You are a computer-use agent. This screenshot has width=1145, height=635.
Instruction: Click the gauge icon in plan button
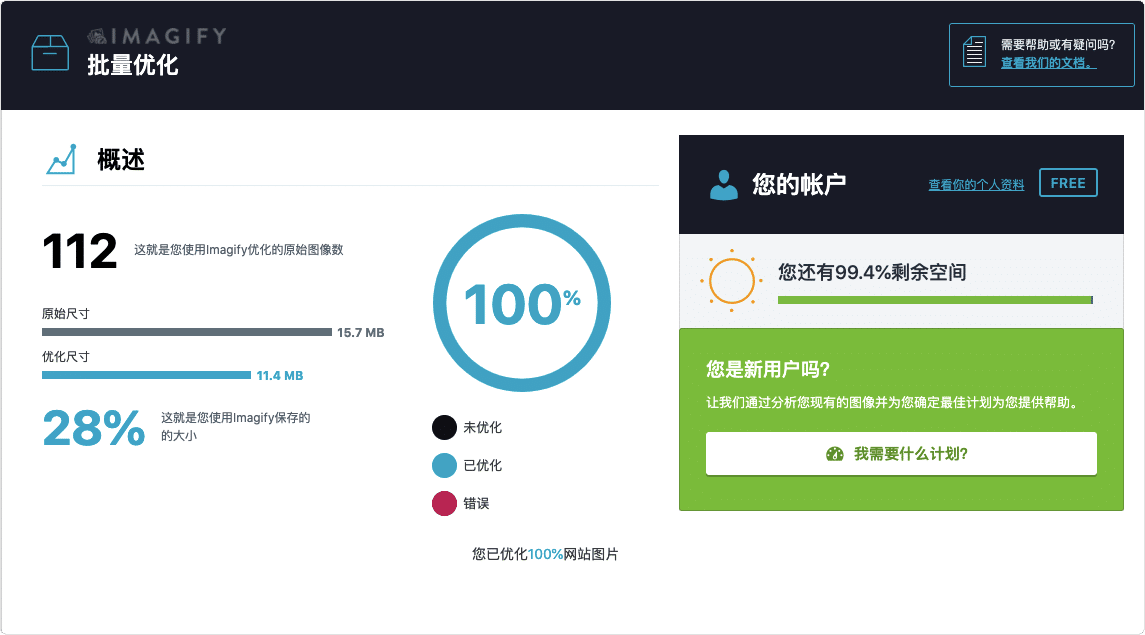(x=835, y=454)
